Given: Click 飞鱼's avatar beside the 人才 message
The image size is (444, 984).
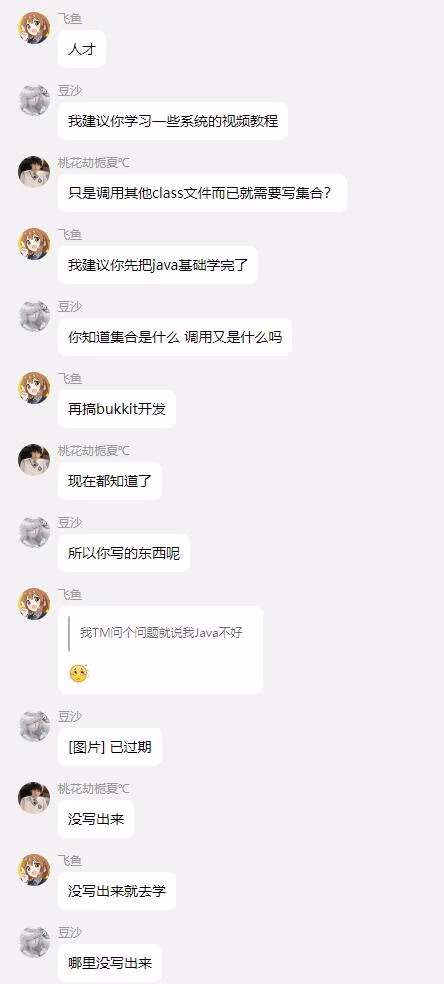Looking at the screenshot, I should (34, 28).
